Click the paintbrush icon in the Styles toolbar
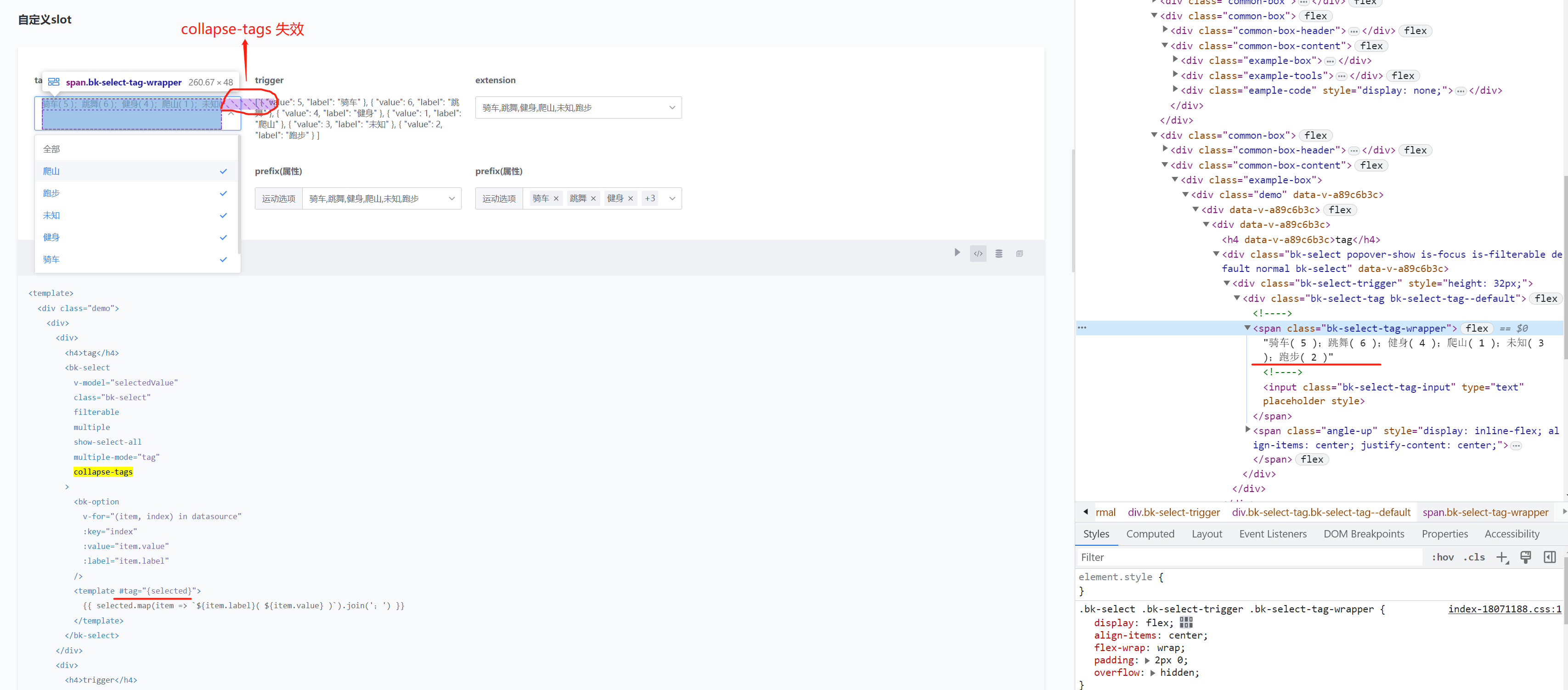Image resolution: width=1568 pixels, height=690 pixels. 1526,557
